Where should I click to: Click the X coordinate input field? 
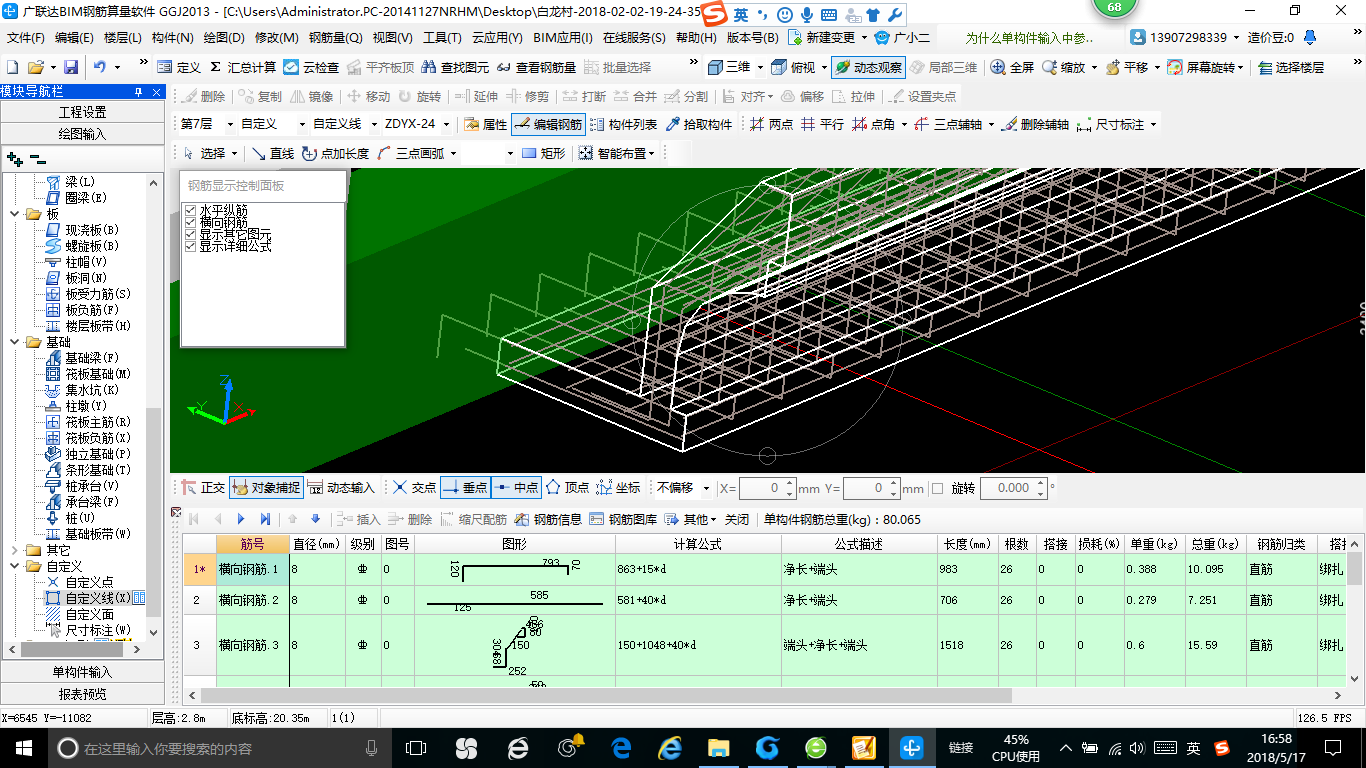coord(767,488)
